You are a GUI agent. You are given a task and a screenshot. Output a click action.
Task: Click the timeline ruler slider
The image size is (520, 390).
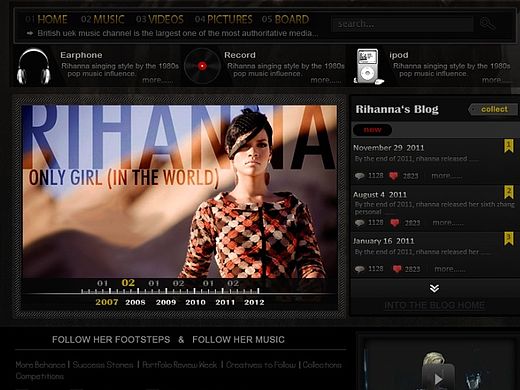click(170, 291)
